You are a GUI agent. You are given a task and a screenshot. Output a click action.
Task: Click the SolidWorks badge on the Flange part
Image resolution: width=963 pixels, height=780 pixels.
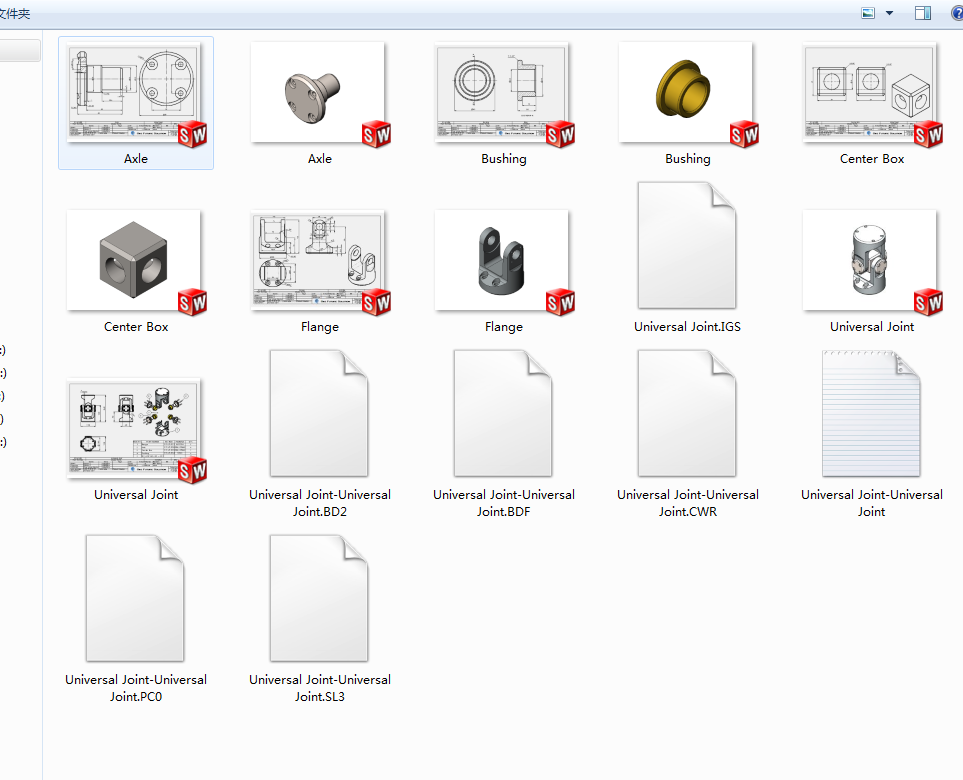[560, 302]
